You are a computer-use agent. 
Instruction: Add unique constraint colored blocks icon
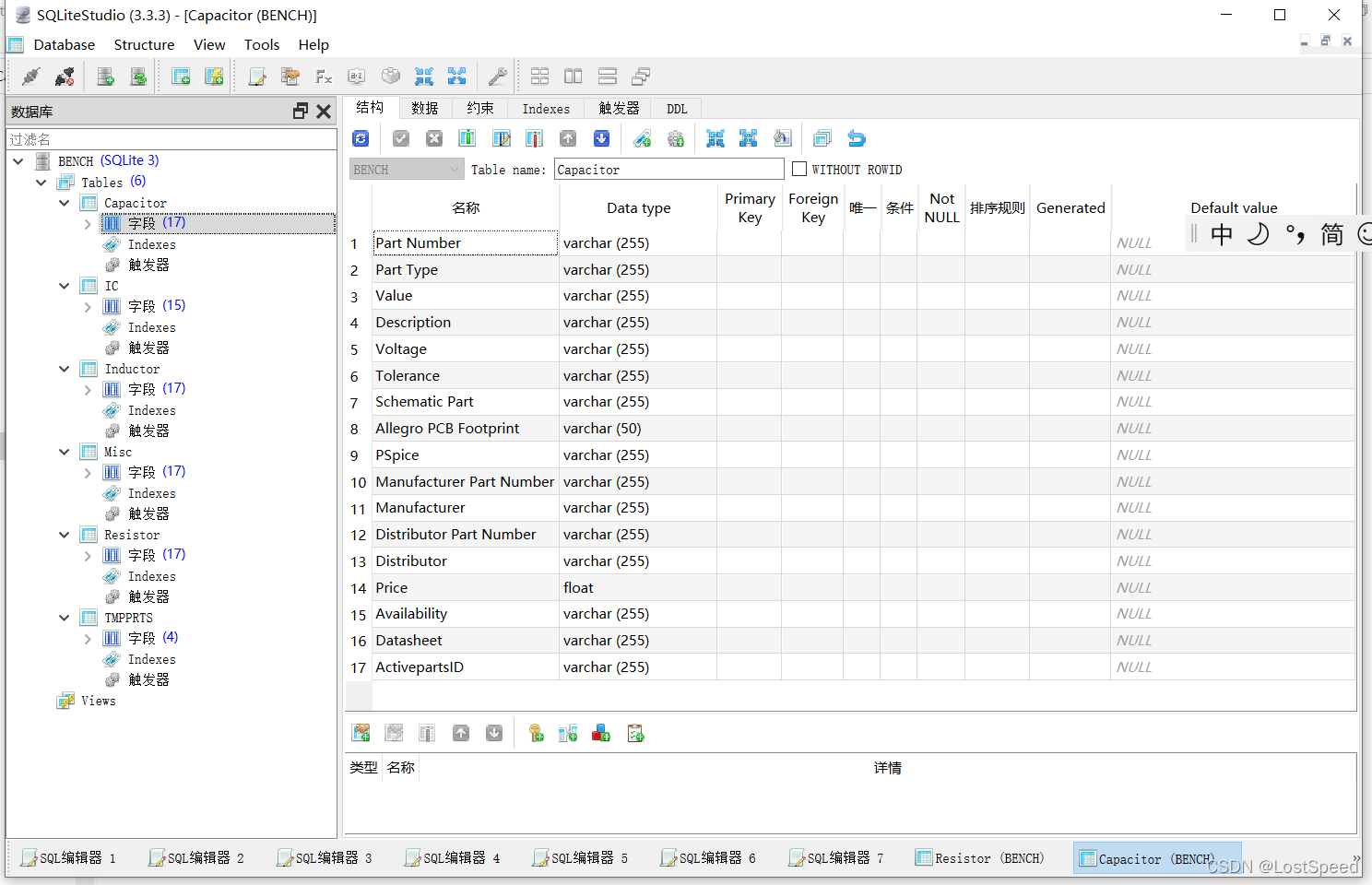click(601, 733)
